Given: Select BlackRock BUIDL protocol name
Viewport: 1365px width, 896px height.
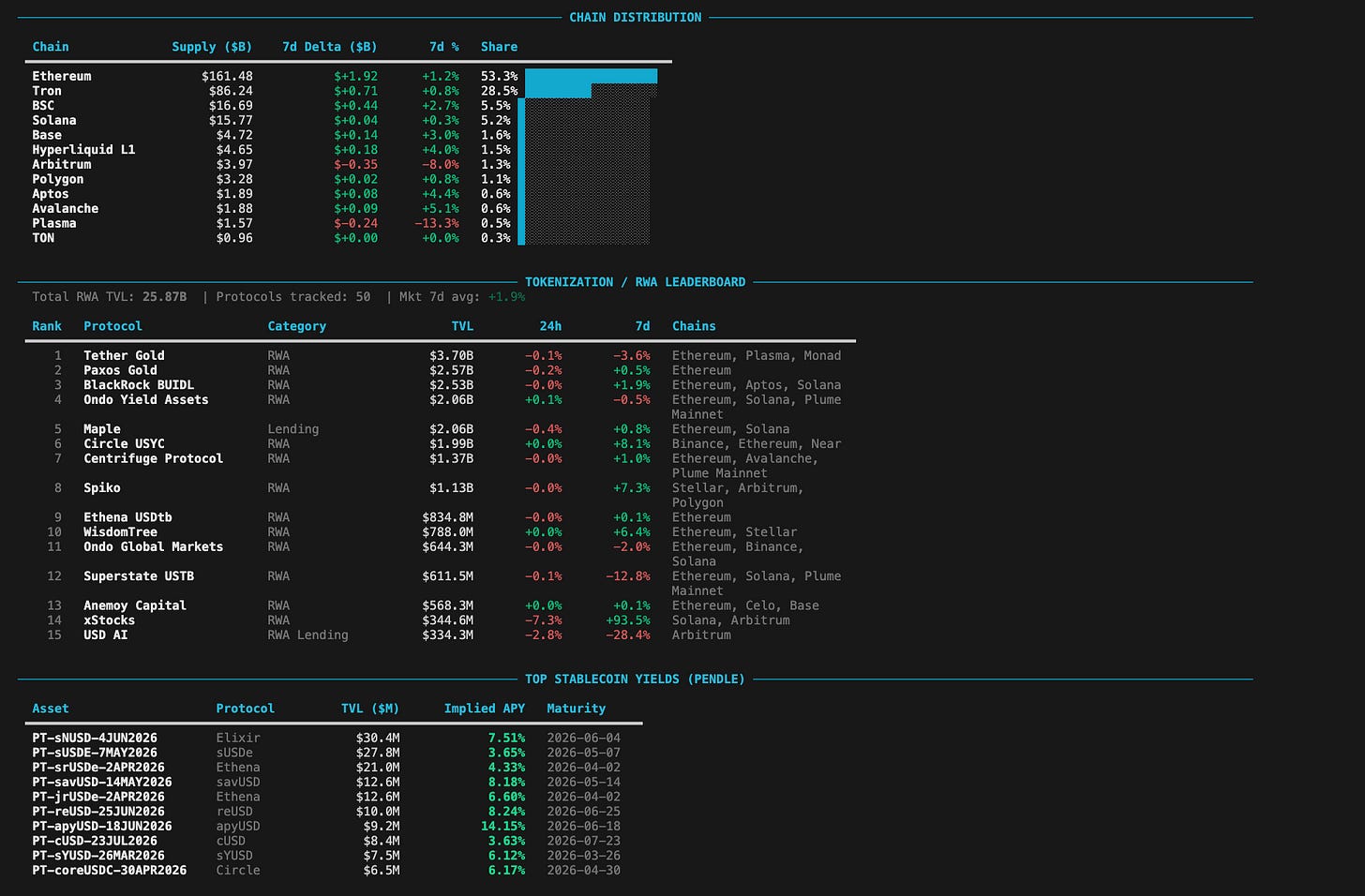Looking at the screenshot, I should pos(139,385).
